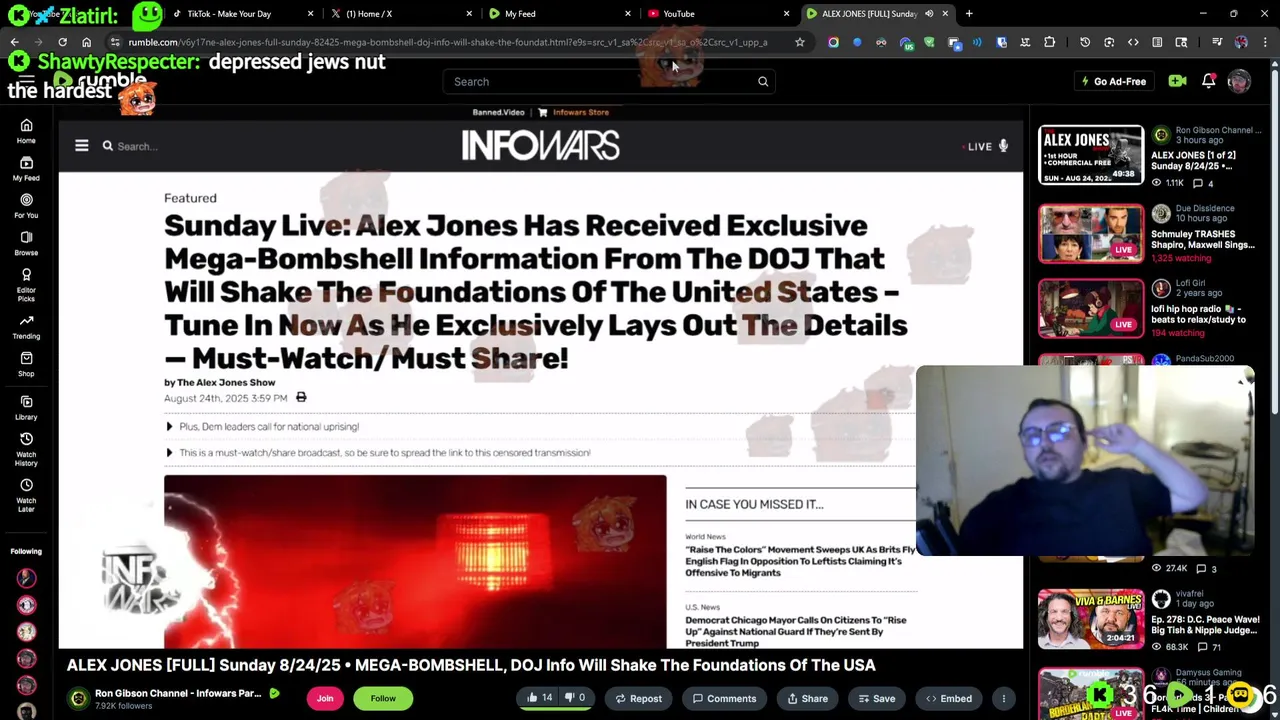Reload the page with browser refresh button
The height and width of the screenshot is (720, 1280).
[62, 42]
